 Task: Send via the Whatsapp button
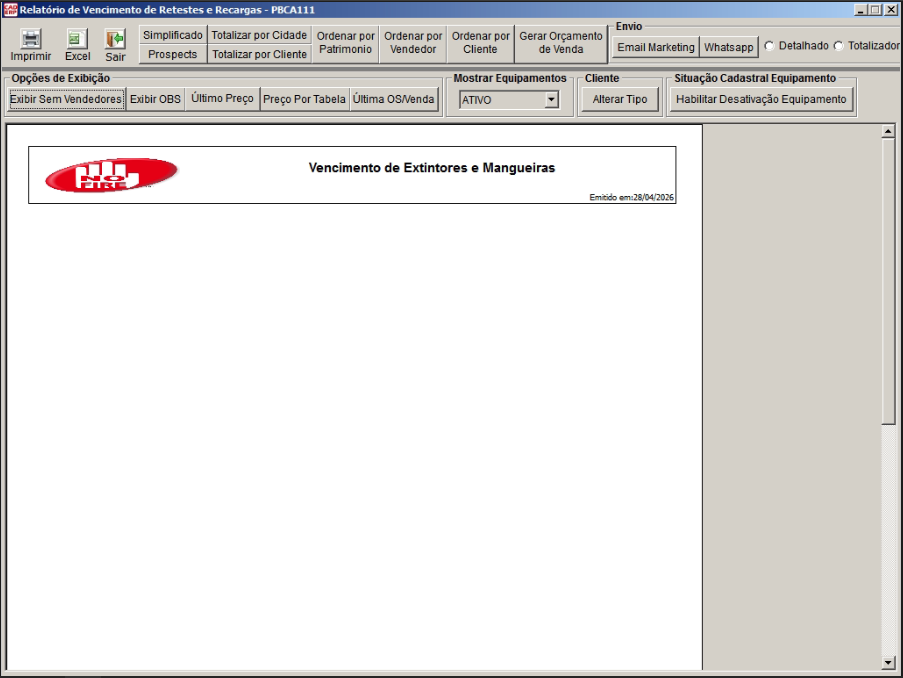pyautogui.click(x=729, y=47)
